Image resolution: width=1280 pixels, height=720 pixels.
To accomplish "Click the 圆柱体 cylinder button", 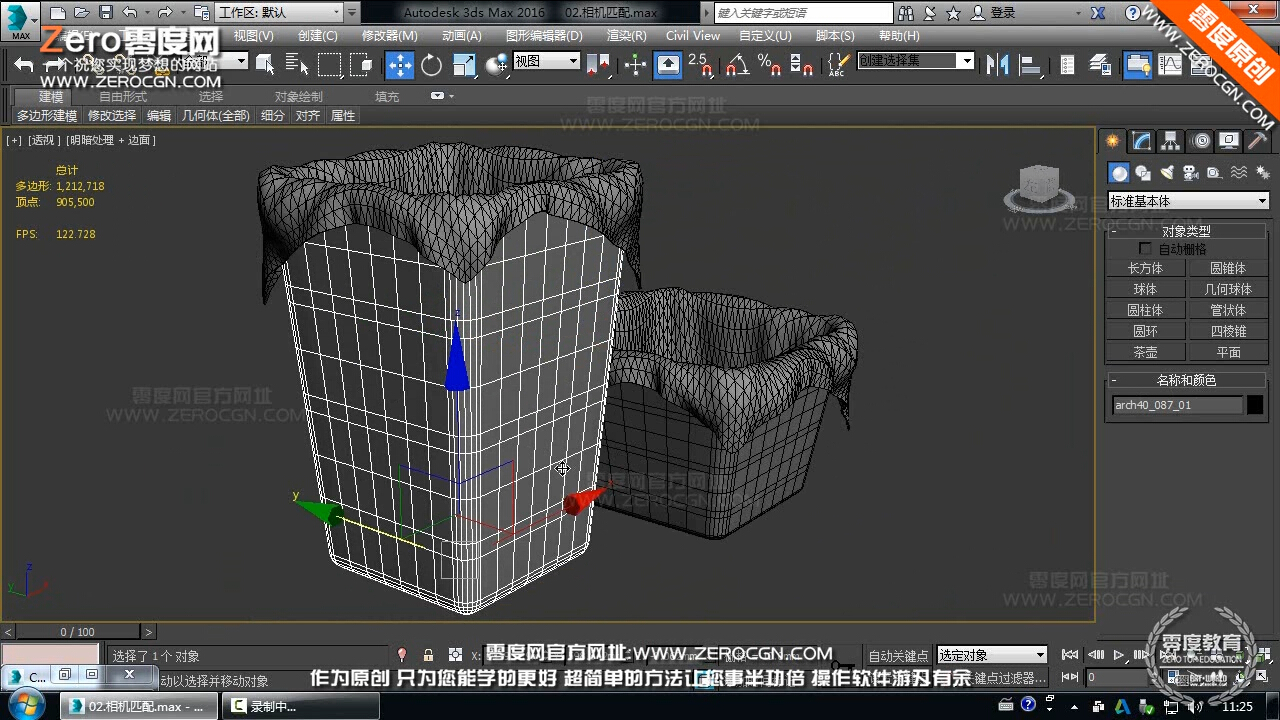I will coord(1146,310).
